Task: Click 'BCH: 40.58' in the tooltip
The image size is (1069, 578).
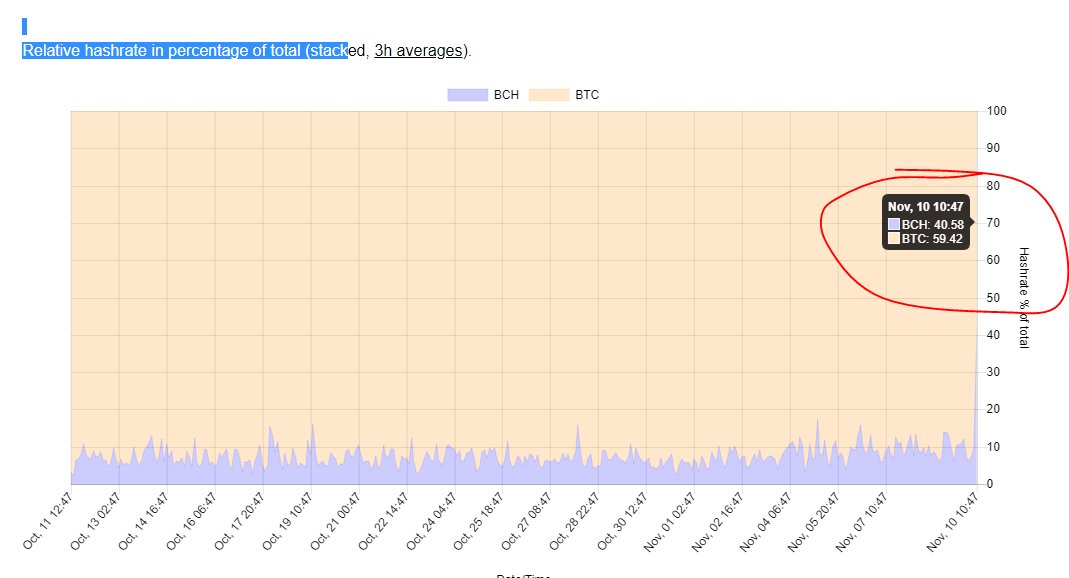Action: pos(933,224)
